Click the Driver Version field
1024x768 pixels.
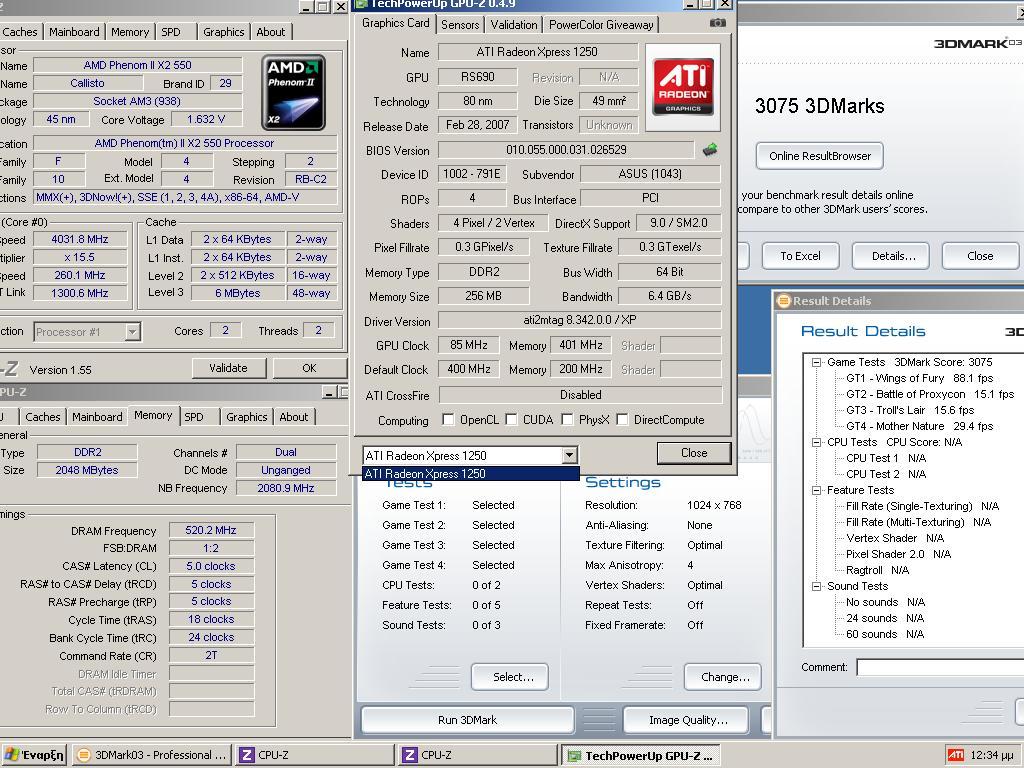(x=580, y=320)
